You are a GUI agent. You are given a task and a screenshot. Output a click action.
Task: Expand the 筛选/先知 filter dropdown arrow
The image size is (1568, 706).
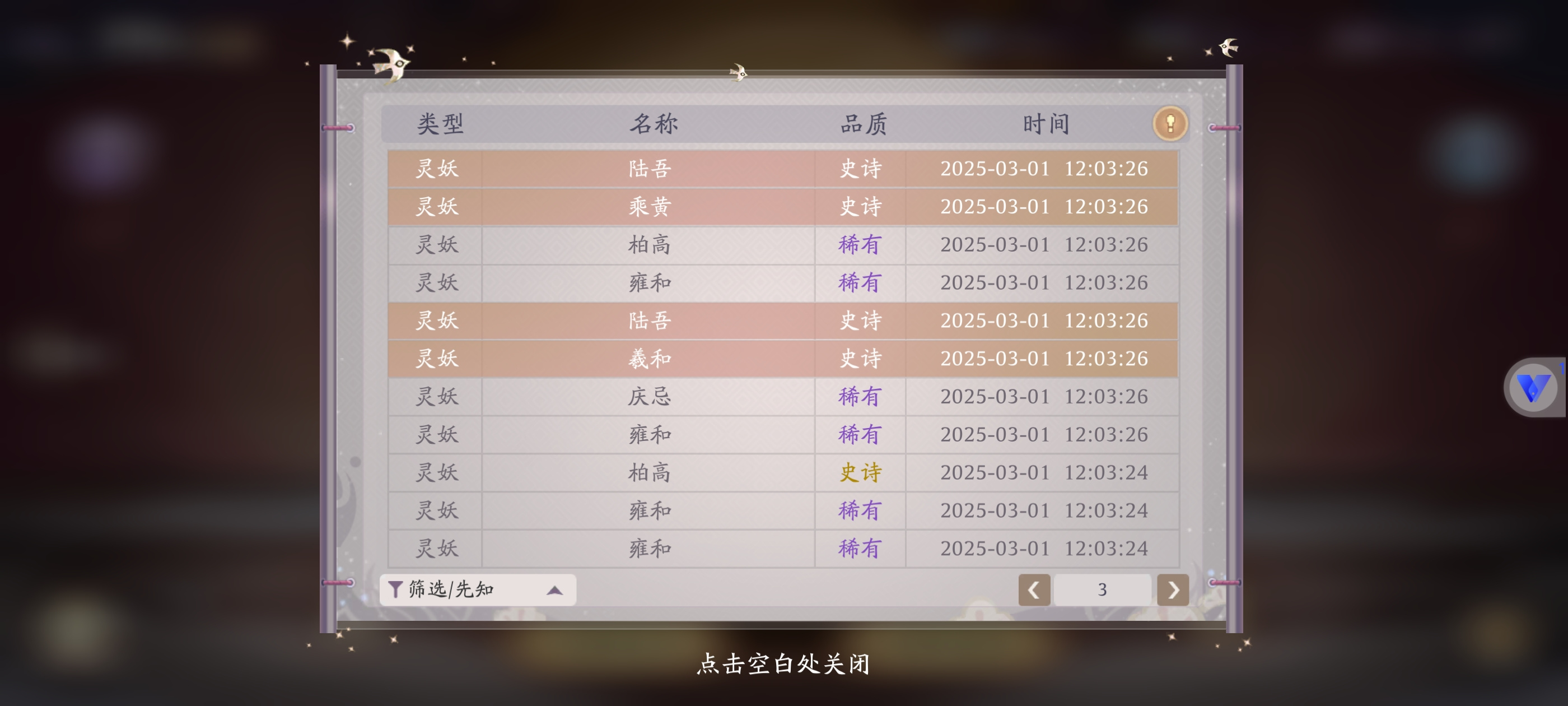(554, 589)
